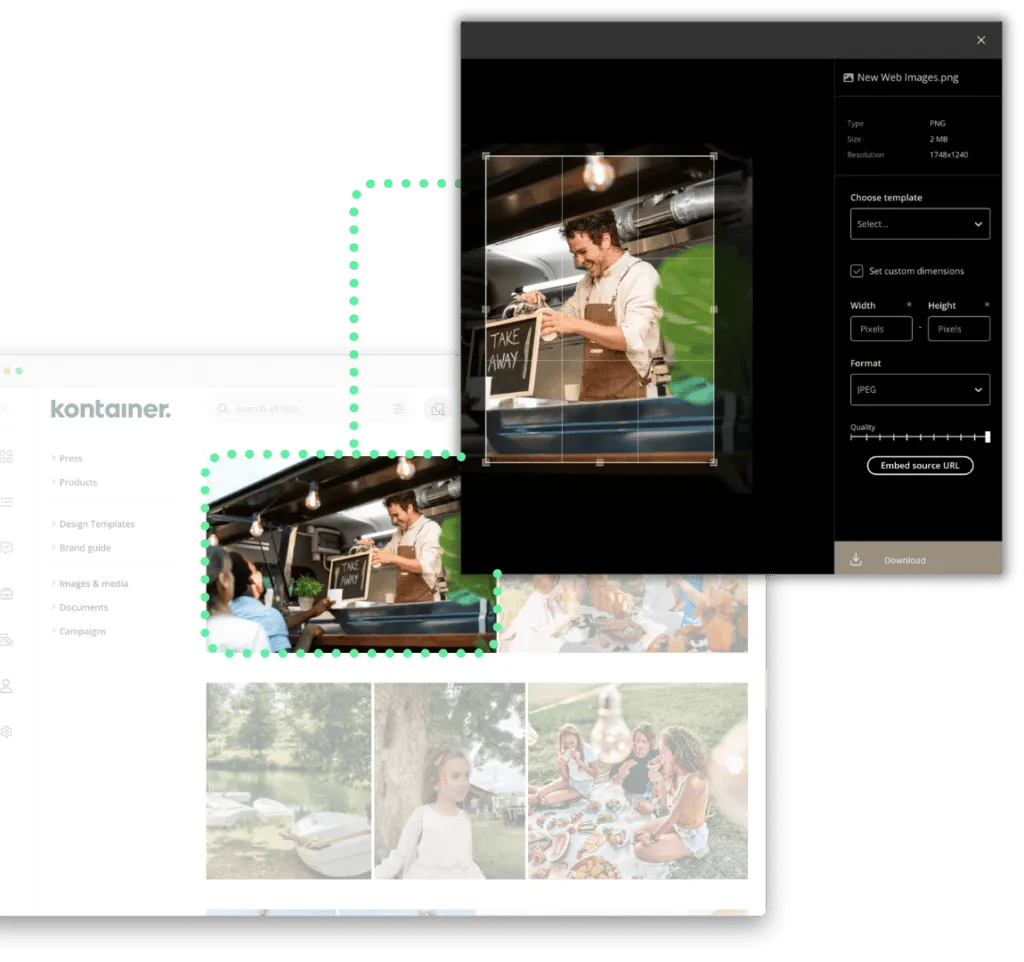Click the file name New Web Images.png
The height and width of the screenshot is (962, 1024).
click(x=908, y=78)
